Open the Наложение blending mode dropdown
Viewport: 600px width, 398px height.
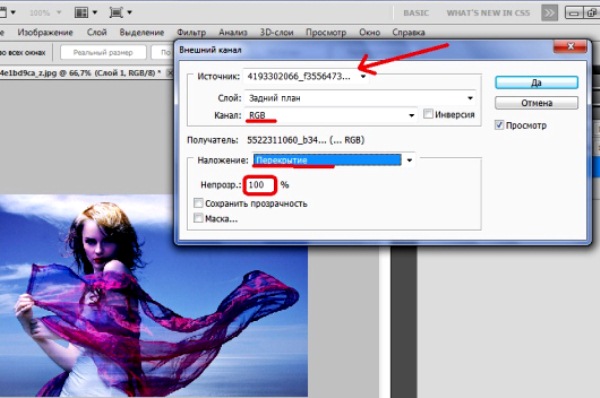(x=334, y=160)
